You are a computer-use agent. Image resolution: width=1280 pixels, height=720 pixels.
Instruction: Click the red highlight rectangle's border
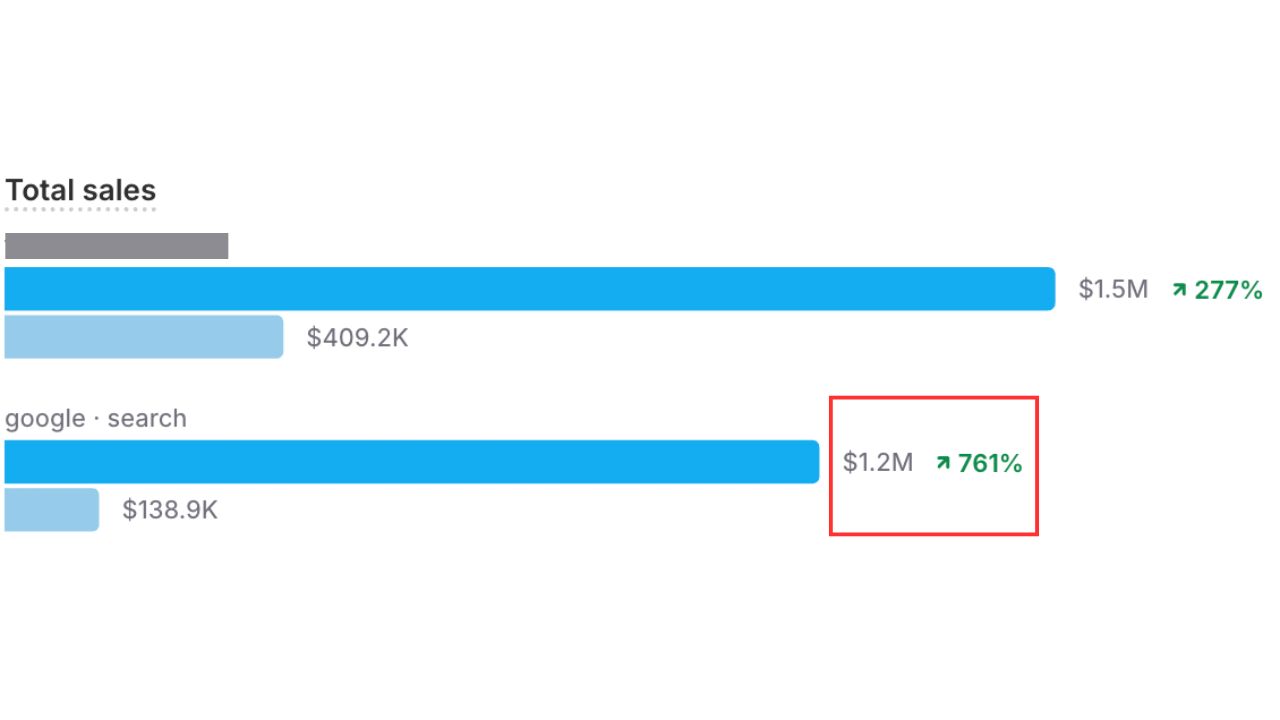pos(934,397)
